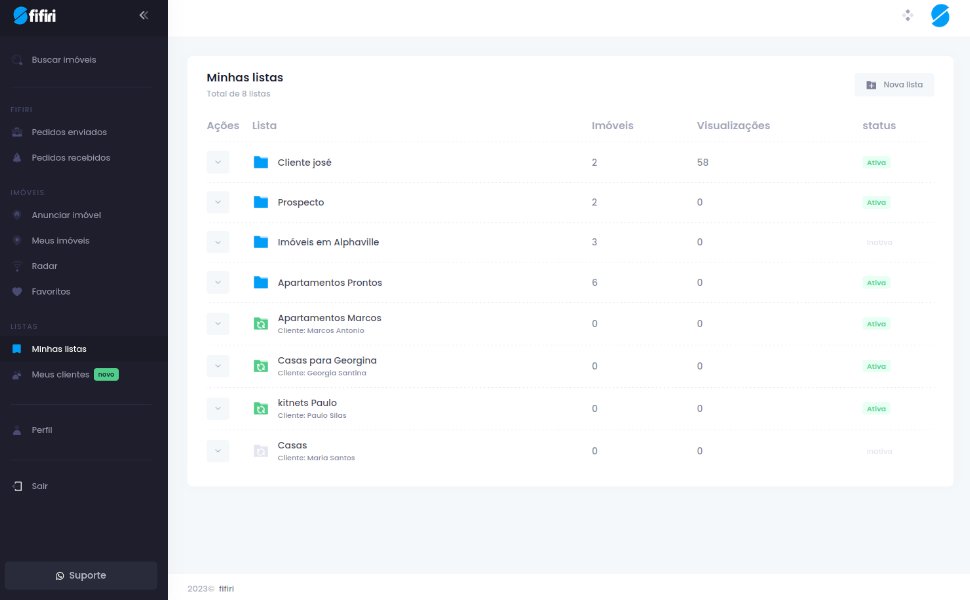This screenshot has height=600, width=970.
Task: Open Meus clientes menu item
Action: (60, 375)
